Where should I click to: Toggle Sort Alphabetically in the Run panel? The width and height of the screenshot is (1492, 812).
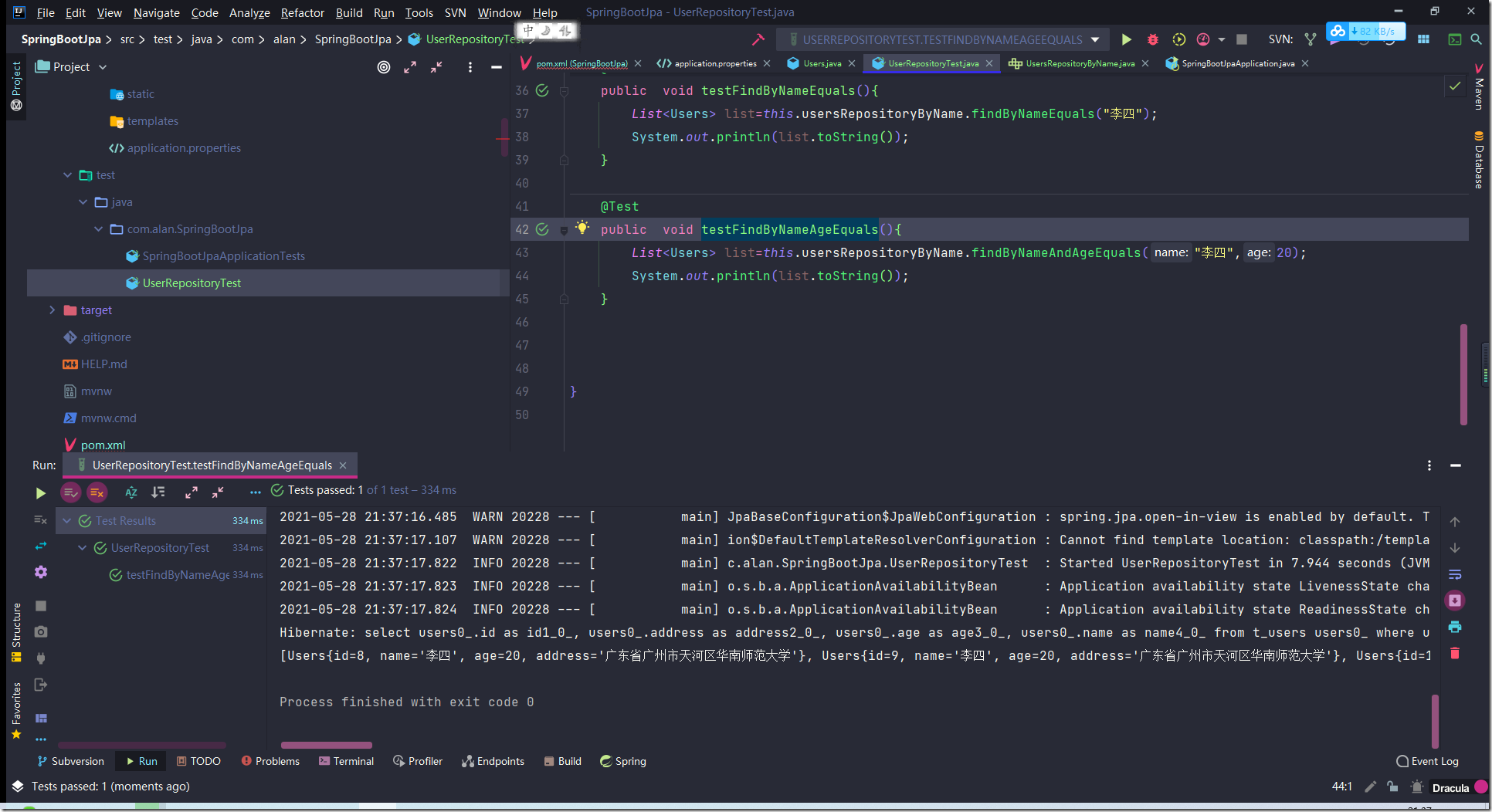point(131,492)
